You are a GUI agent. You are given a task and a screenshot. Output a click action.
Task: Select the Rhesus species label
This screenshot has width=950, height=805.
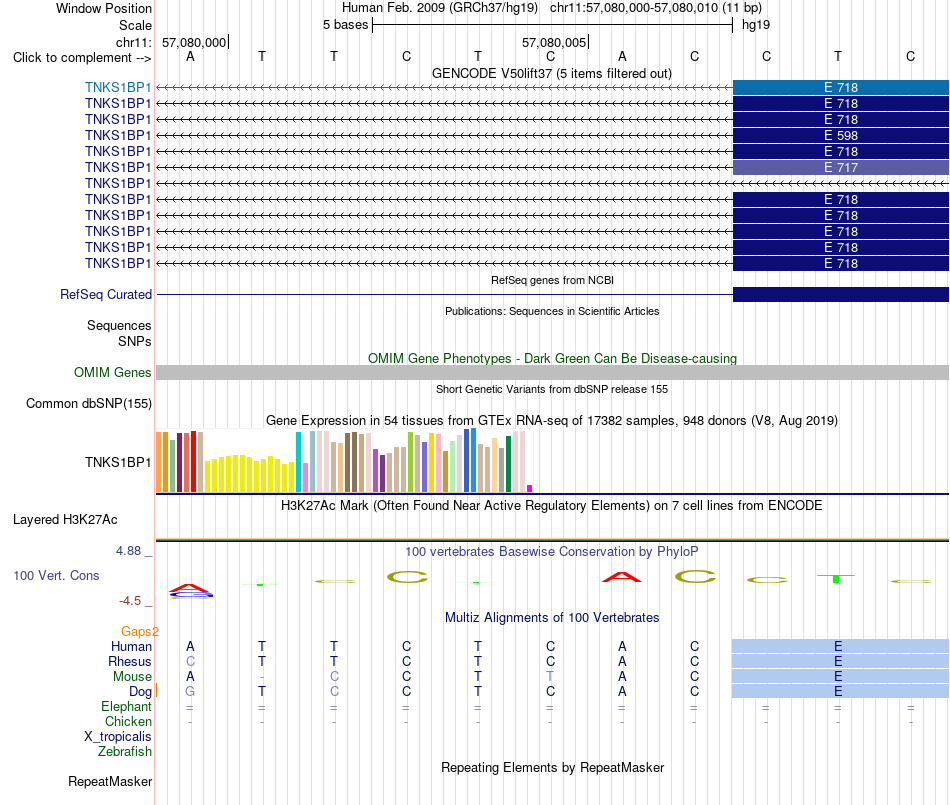pos(130,661)
